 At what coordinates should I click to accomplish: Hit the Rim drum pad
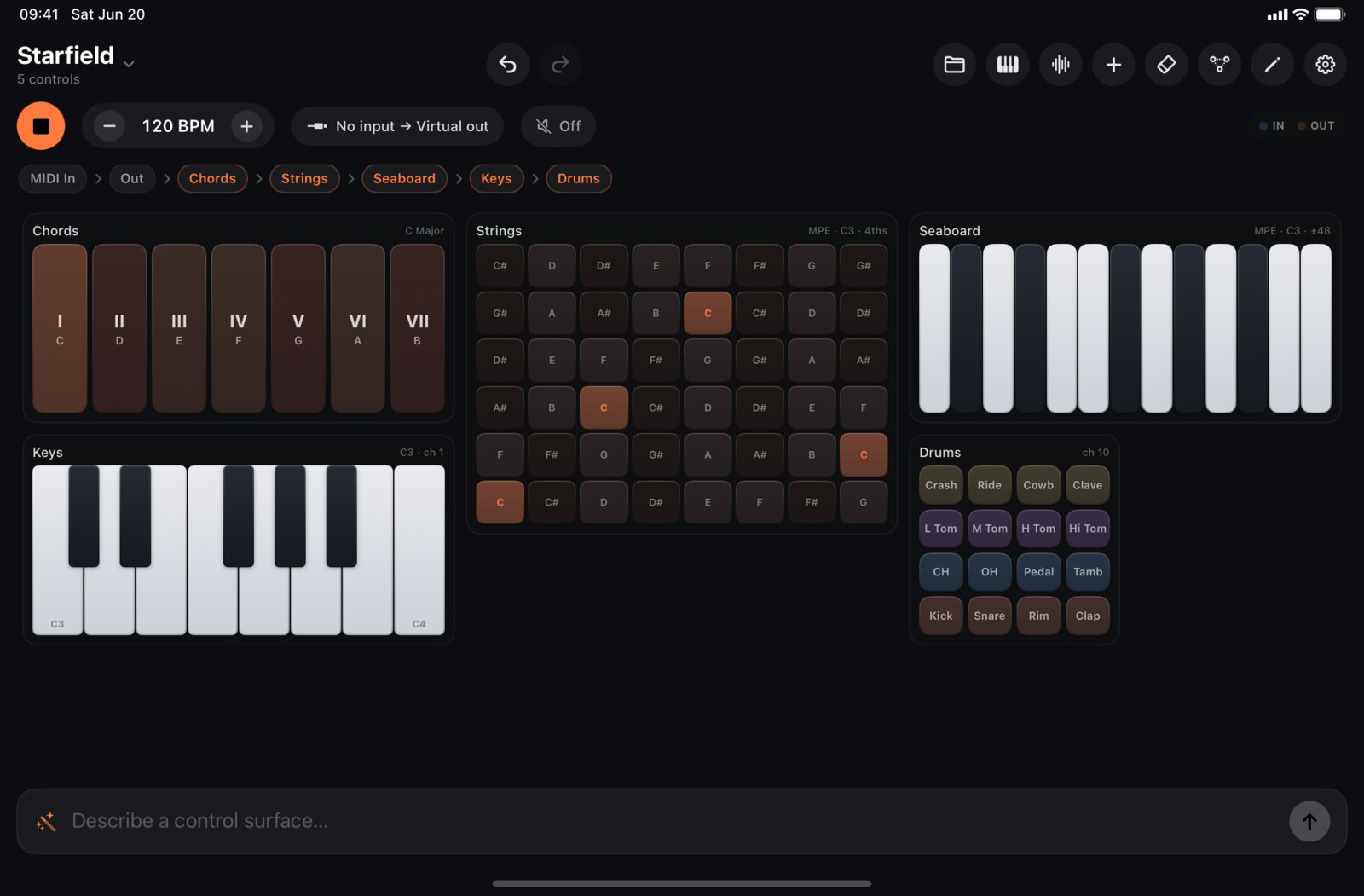pyautogui.click(x=1038, y=616)
